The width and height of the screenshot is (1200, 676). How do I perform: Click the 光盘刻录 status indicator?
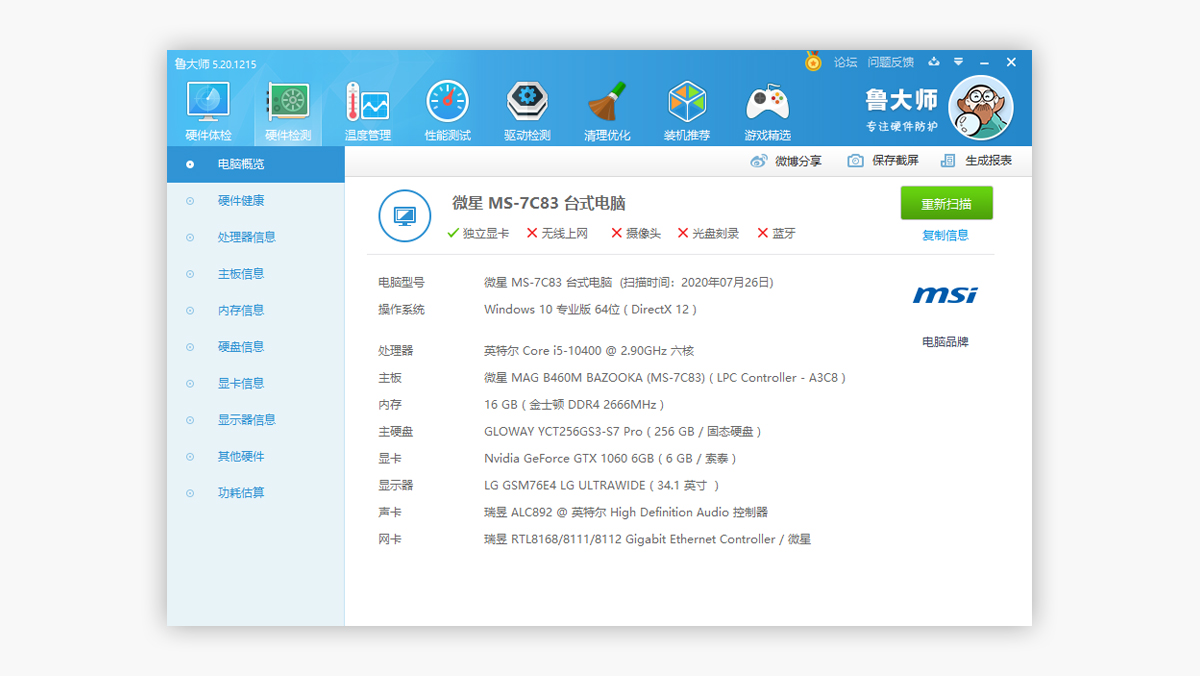pyautogui.click(x=708, y=233)
